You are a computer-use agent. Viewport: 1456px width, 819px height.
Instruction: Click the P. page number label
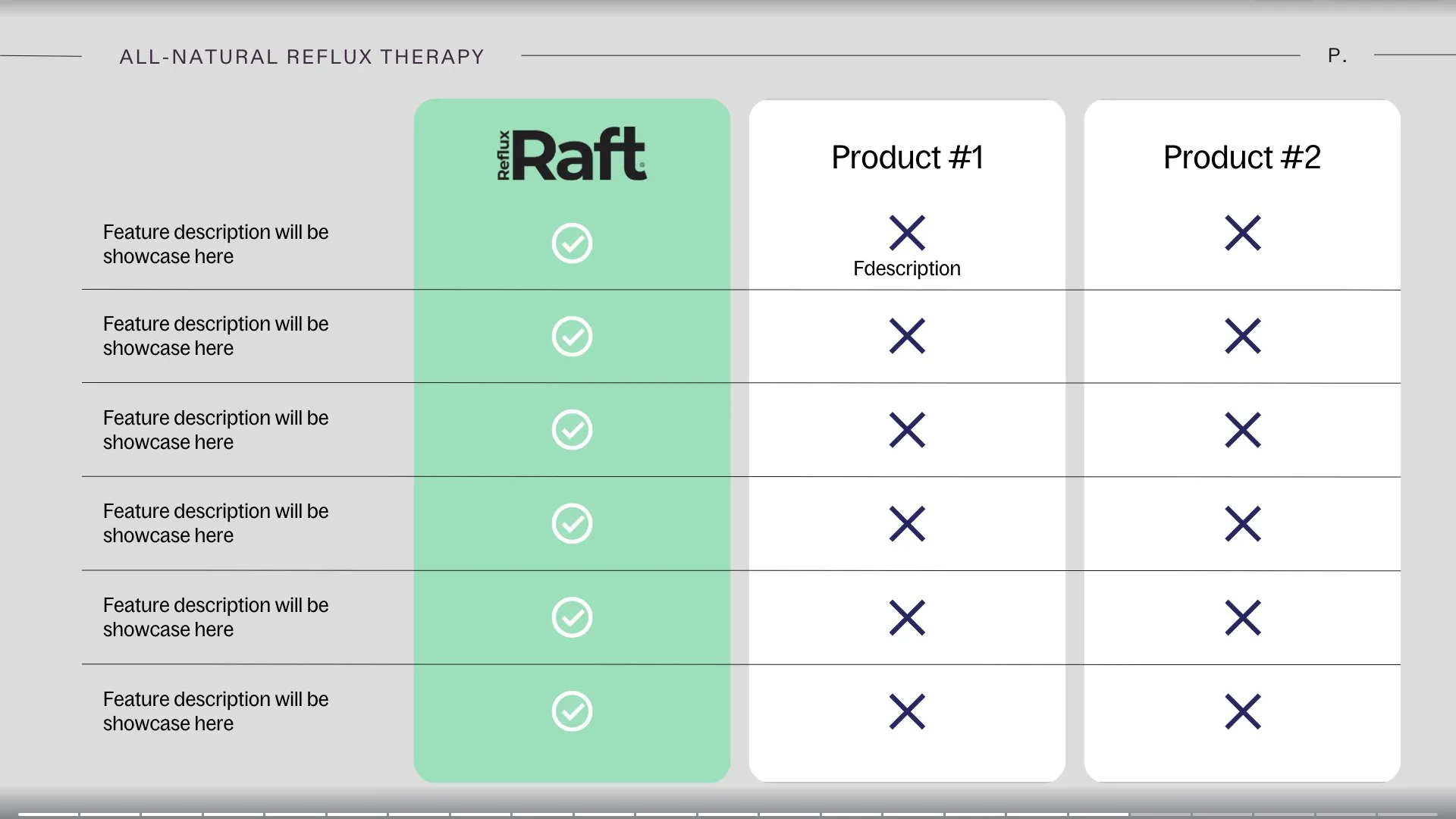pos(1338,55)
